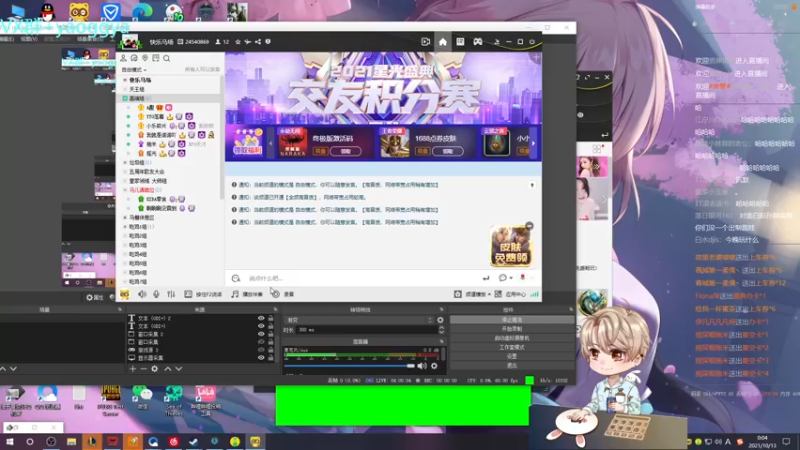This screenshot has height=450, width=800.
Task: Adjust the 300 ms duration stepper
Action: click(441, 330)
